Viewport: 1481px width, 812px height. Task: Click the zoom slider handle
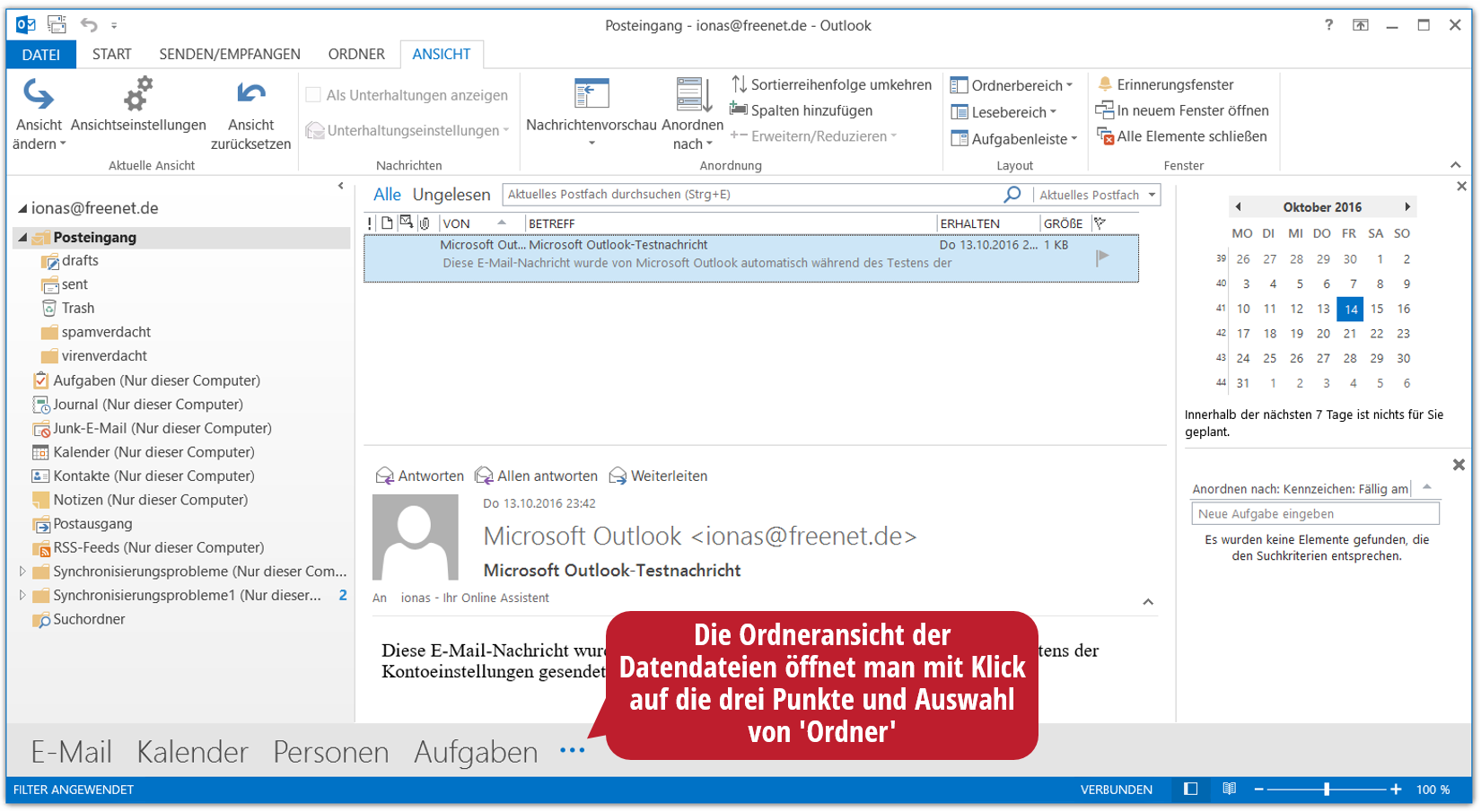coord(1327,790)
